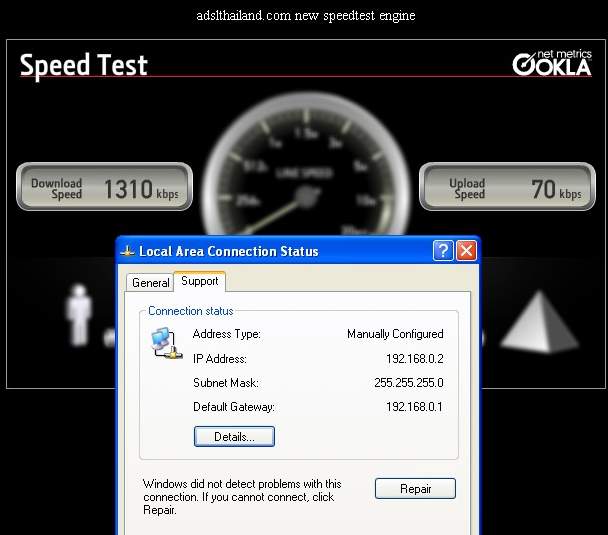Switch to the General tab
608x535 pixels.
pyautogui.click(x=151, y=283)
